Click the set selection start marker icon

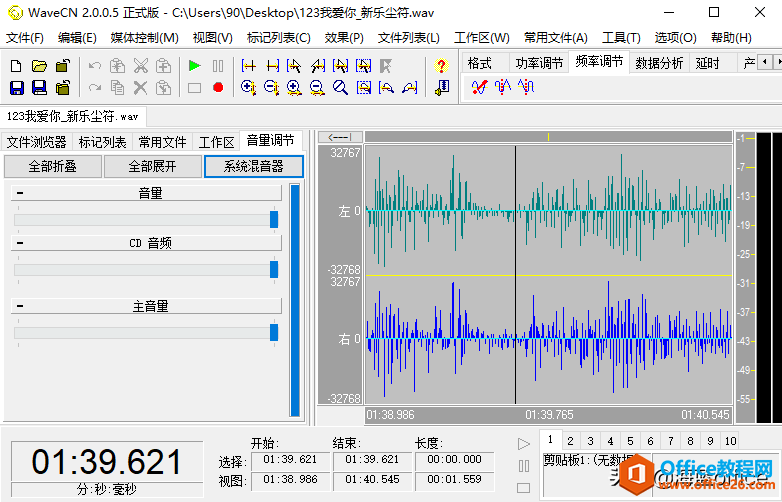tap(248, 66)
